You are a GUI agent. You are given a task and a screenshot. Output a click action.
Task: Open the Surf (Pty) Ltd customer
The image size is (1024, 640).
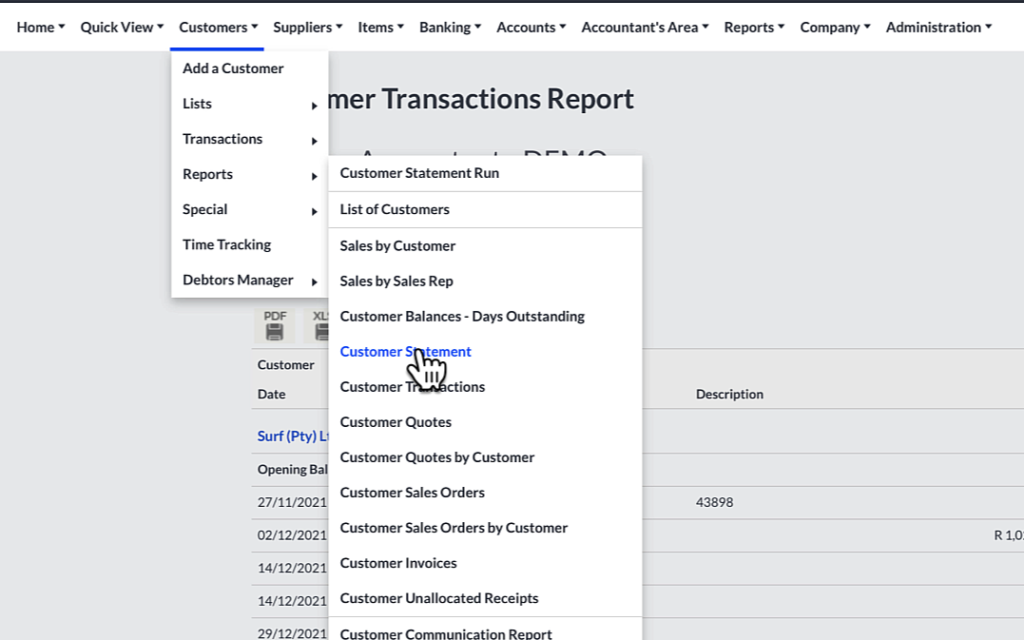pyautogui.click(x=290, y=435)
